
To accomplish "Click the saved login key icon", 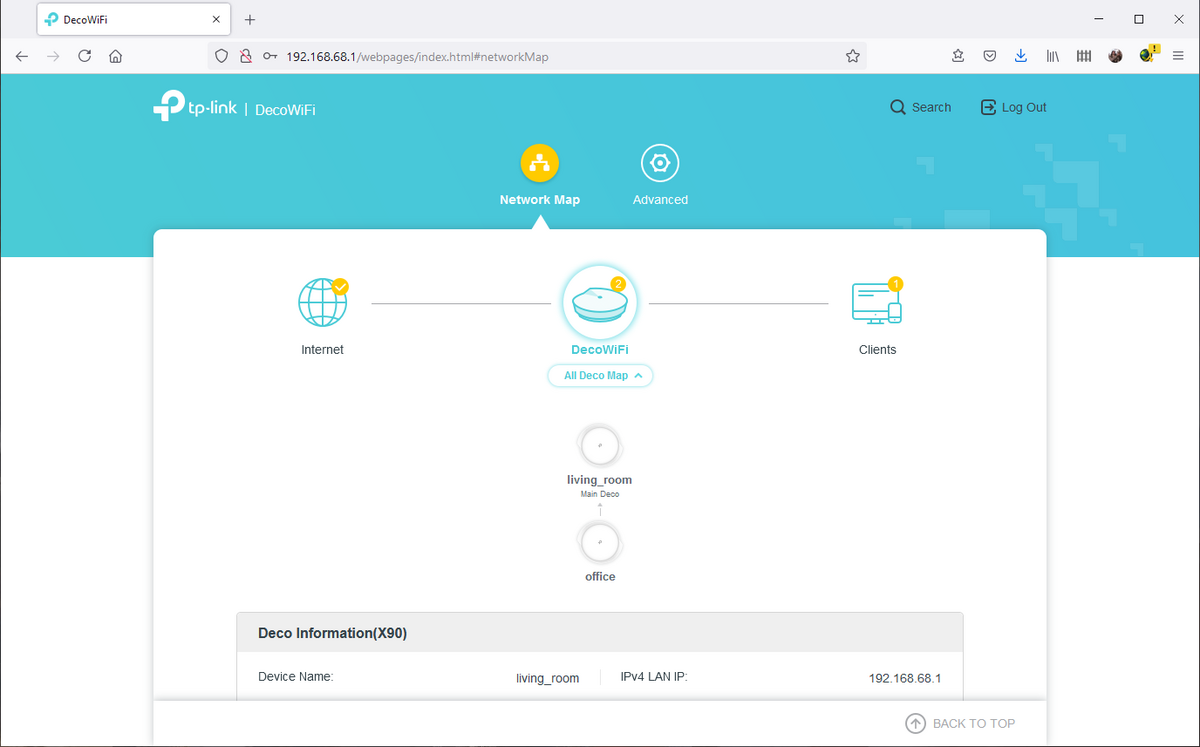I will [x=270, y=57].
